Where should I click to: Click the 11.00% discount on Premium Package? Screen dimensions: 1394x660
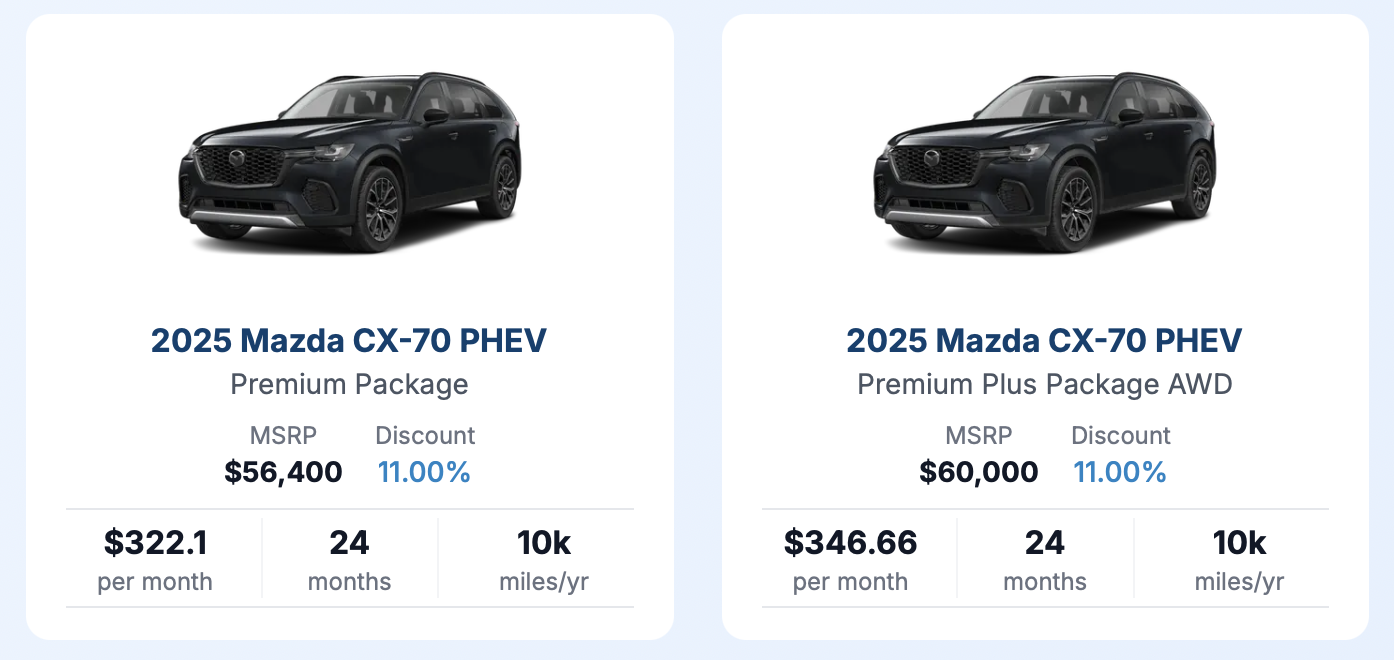pos(424,472)
